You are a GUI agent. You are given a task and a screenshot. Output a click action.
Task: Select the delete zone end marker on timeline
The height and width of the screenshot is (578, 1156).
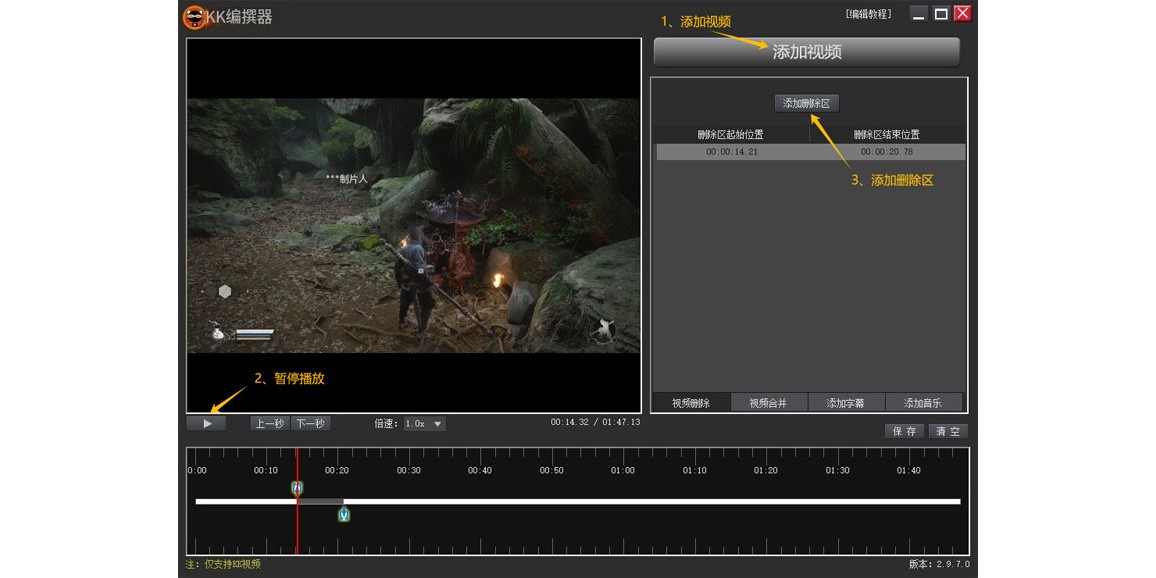(344, 514)
